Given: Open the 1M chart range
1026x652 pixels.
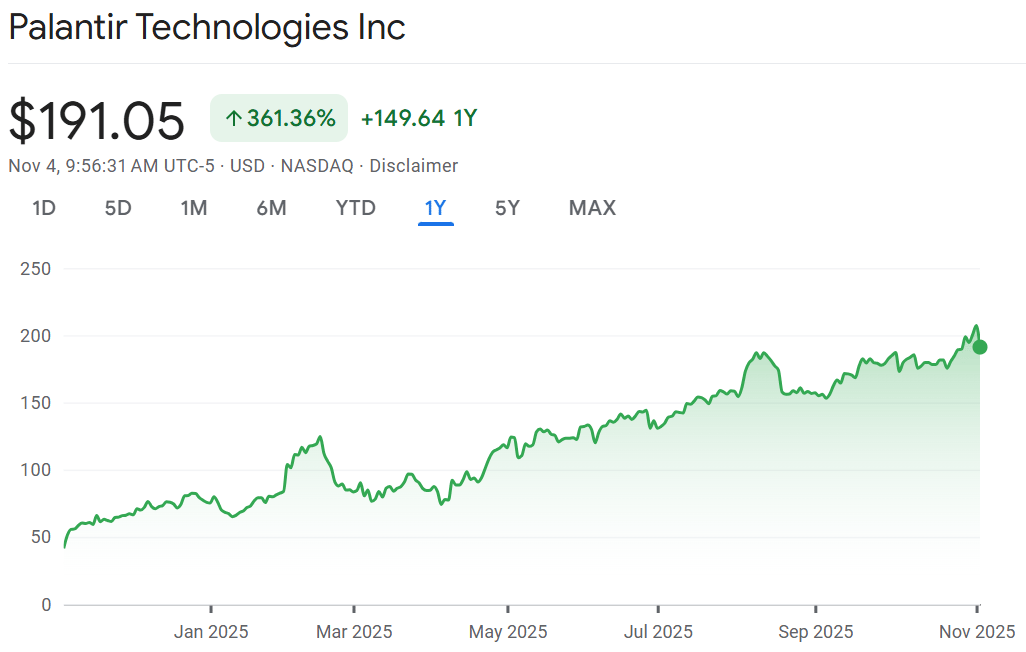Looking at the screenshot, I should (194, 208).
